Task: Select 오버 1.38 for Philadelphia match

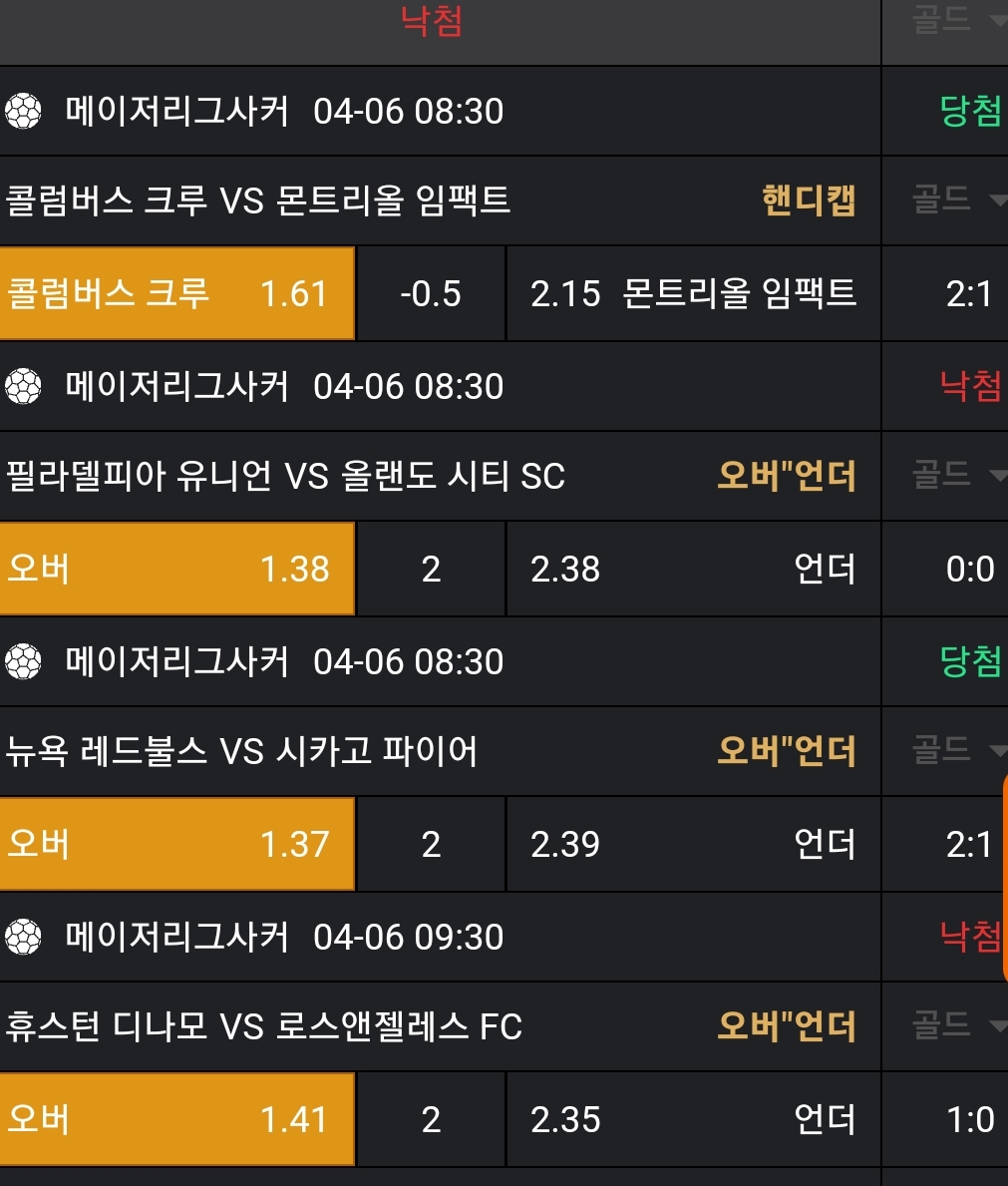Action: 177,570
